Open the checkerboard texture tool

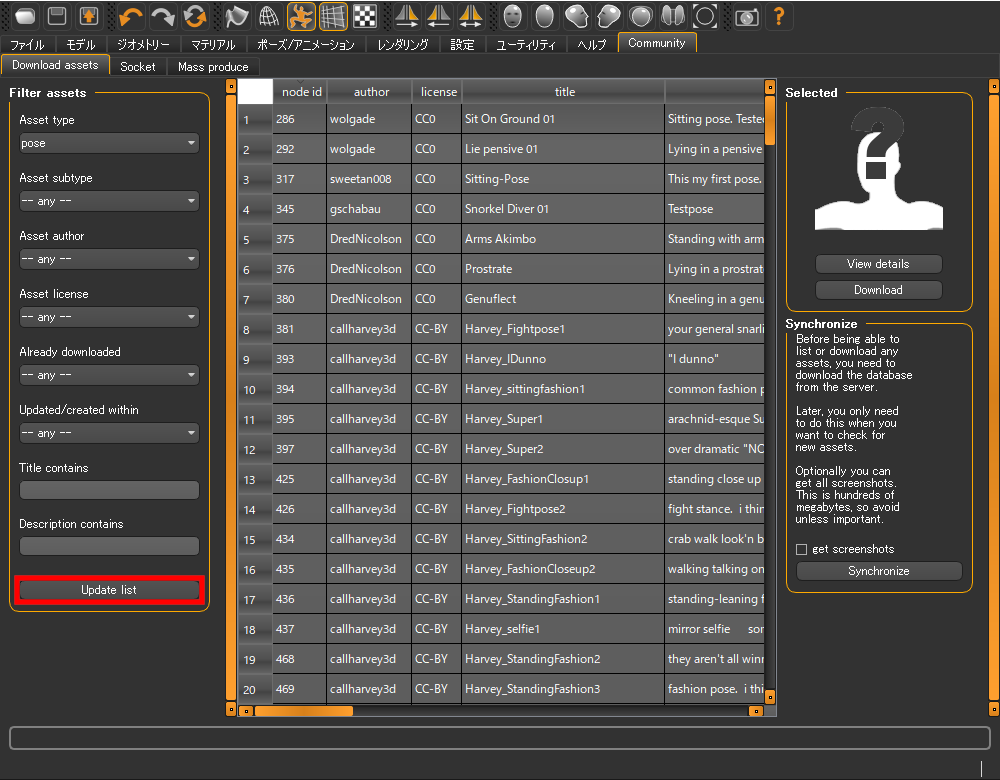click(x=364, y=16)
